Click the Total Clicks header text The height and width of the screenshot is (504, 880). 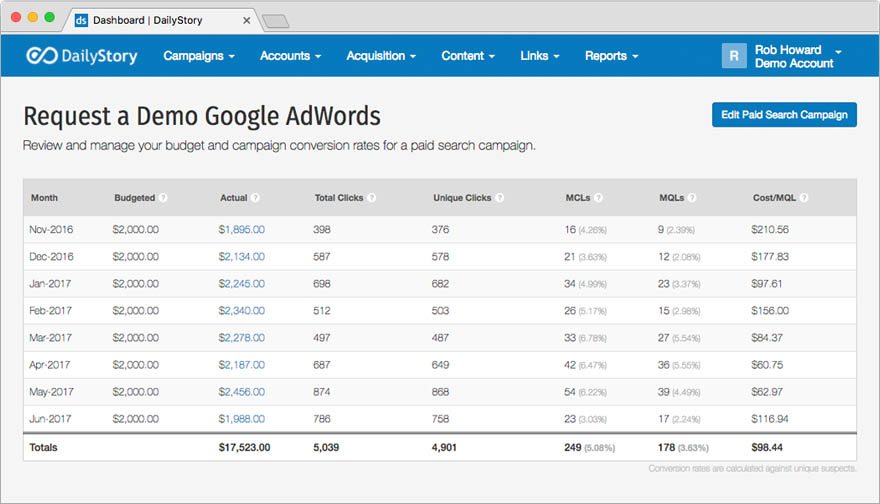coord(339,198)
